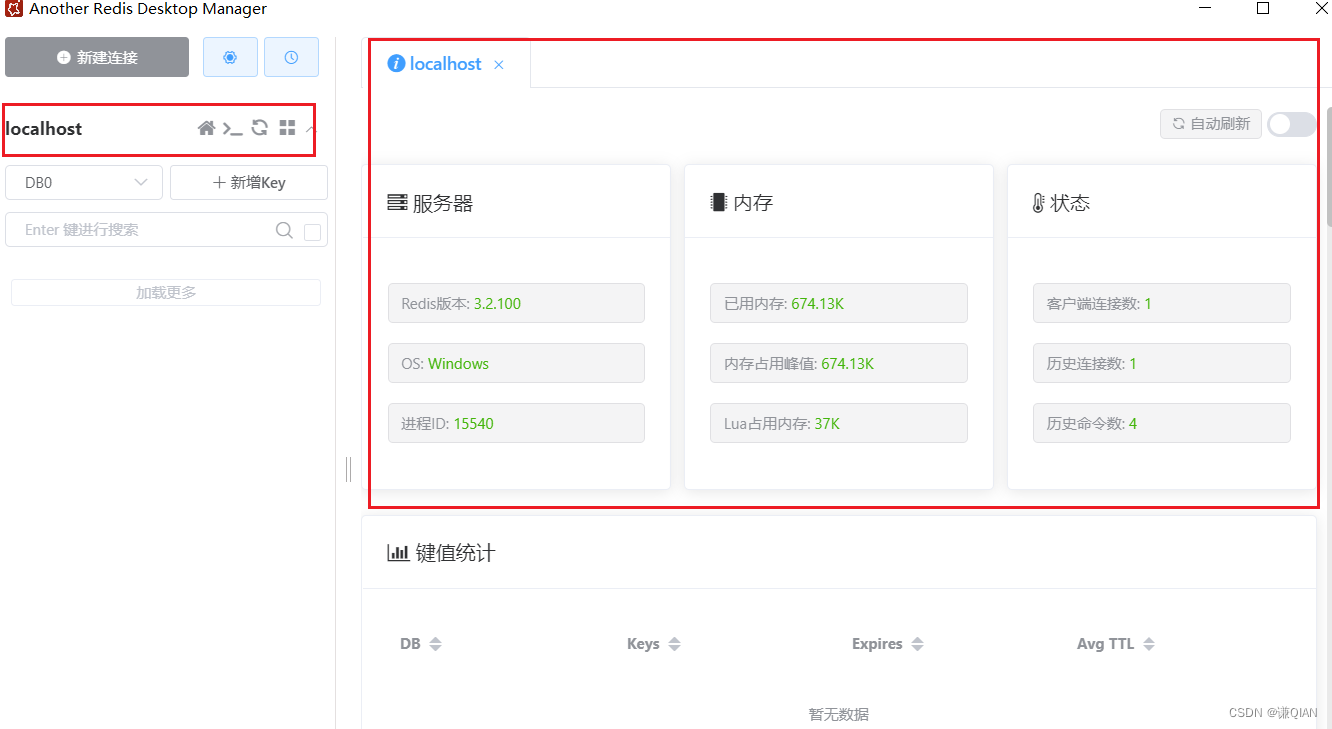Click the 进程ID: 15540 field
This screenshot has height=729, width=1332.
(516, 423)
